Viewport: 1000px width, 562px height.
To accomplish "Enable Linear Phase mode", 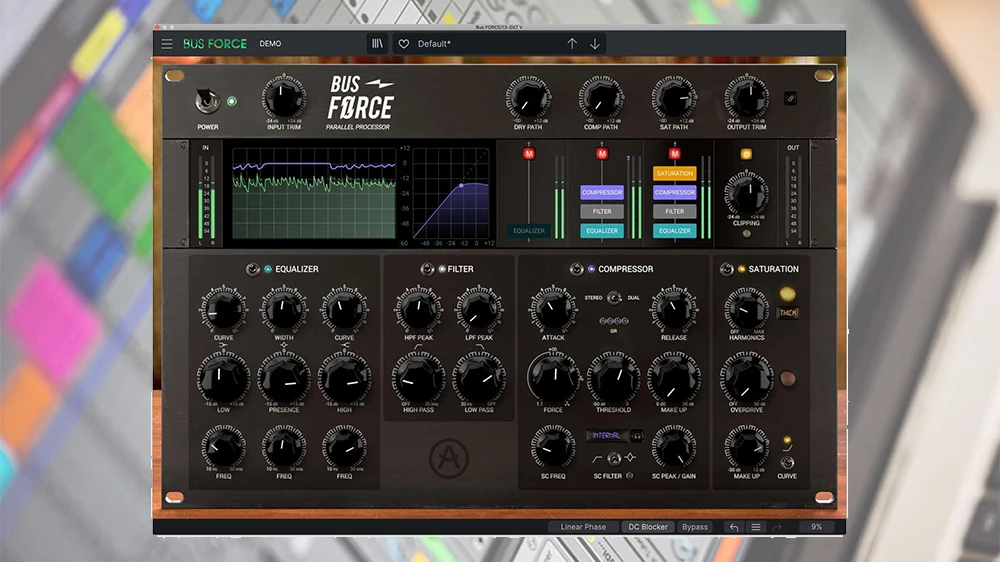I will (584, 527).
